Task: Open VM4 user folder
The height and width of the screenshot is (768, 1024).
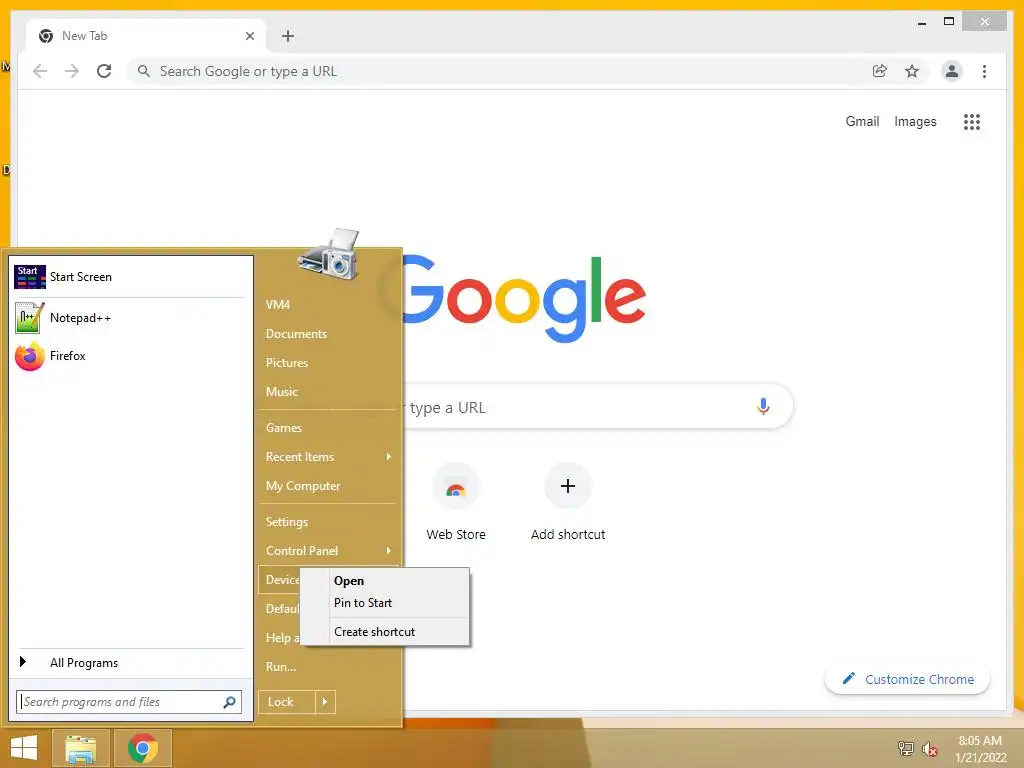Action: click(x=328, y=305)
